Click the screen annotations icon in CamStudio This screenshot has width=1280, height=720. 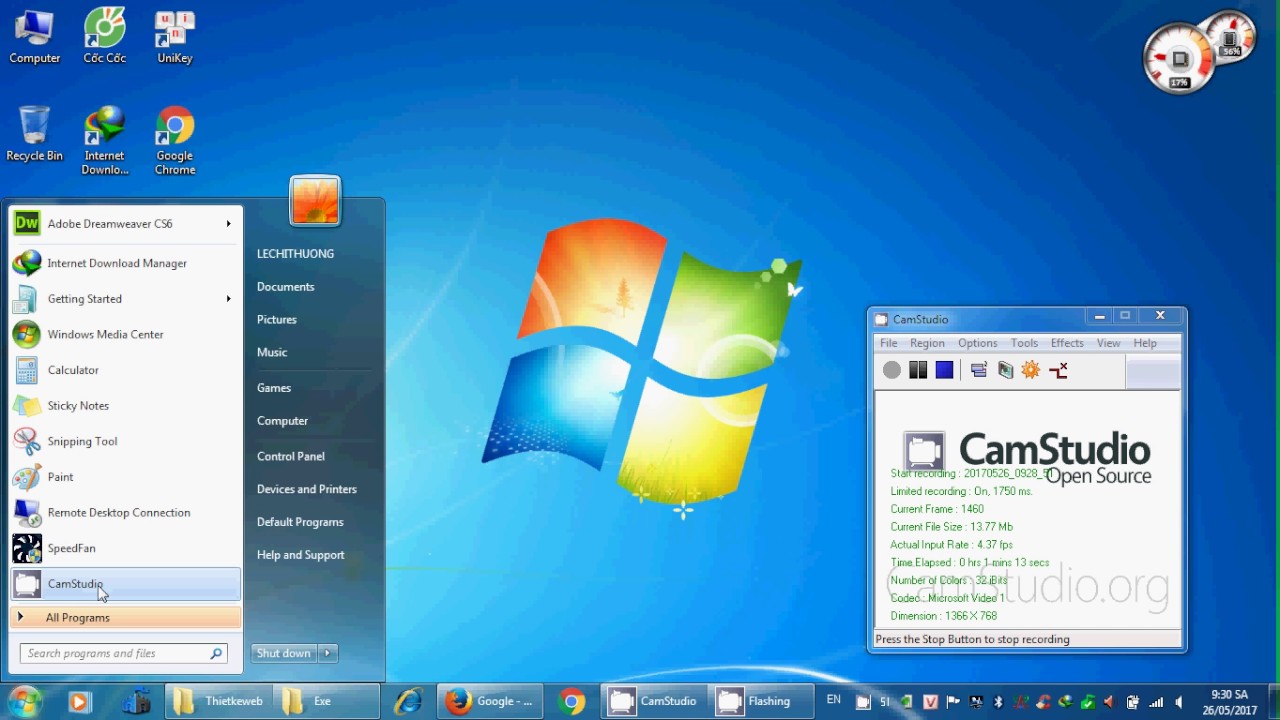[x=1005, y=370]
